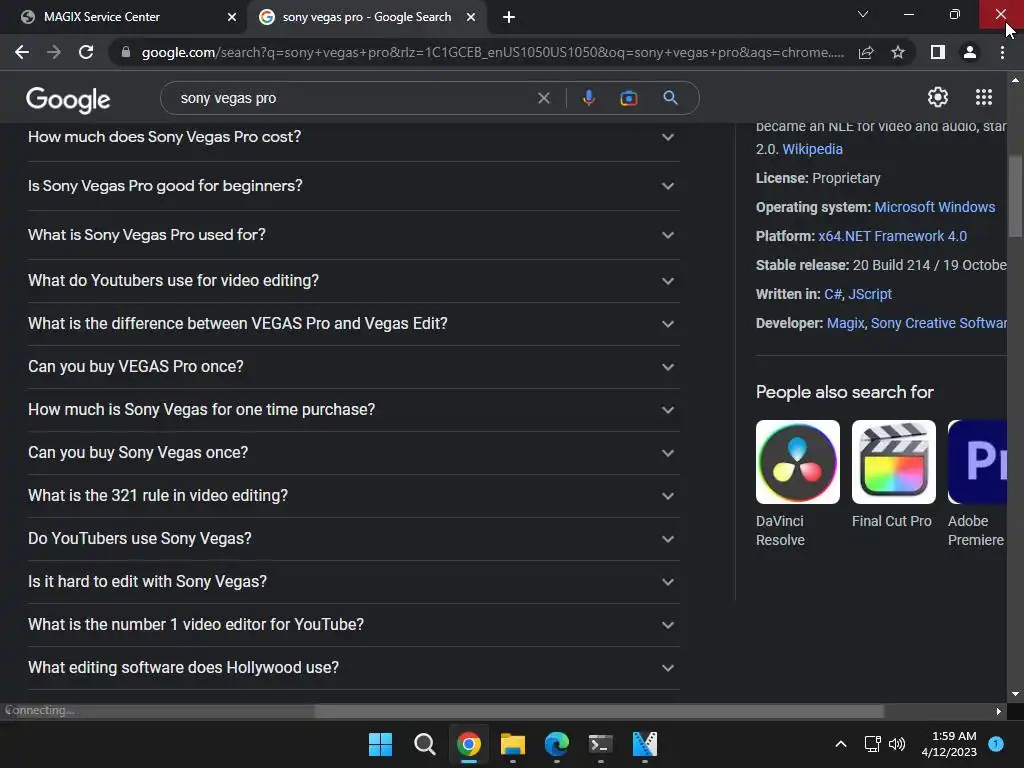Open the clock and date flyout
The image size is (1024, 768).
[949, 744]
